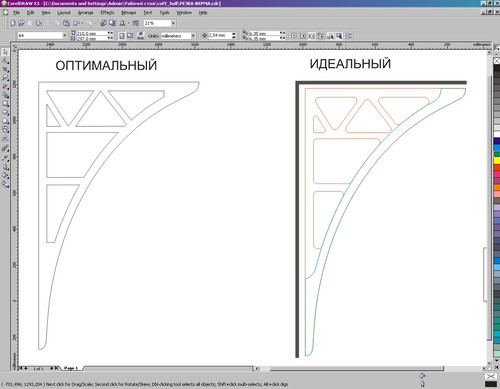Pick the yellow swatch in palette

(497, 161)
